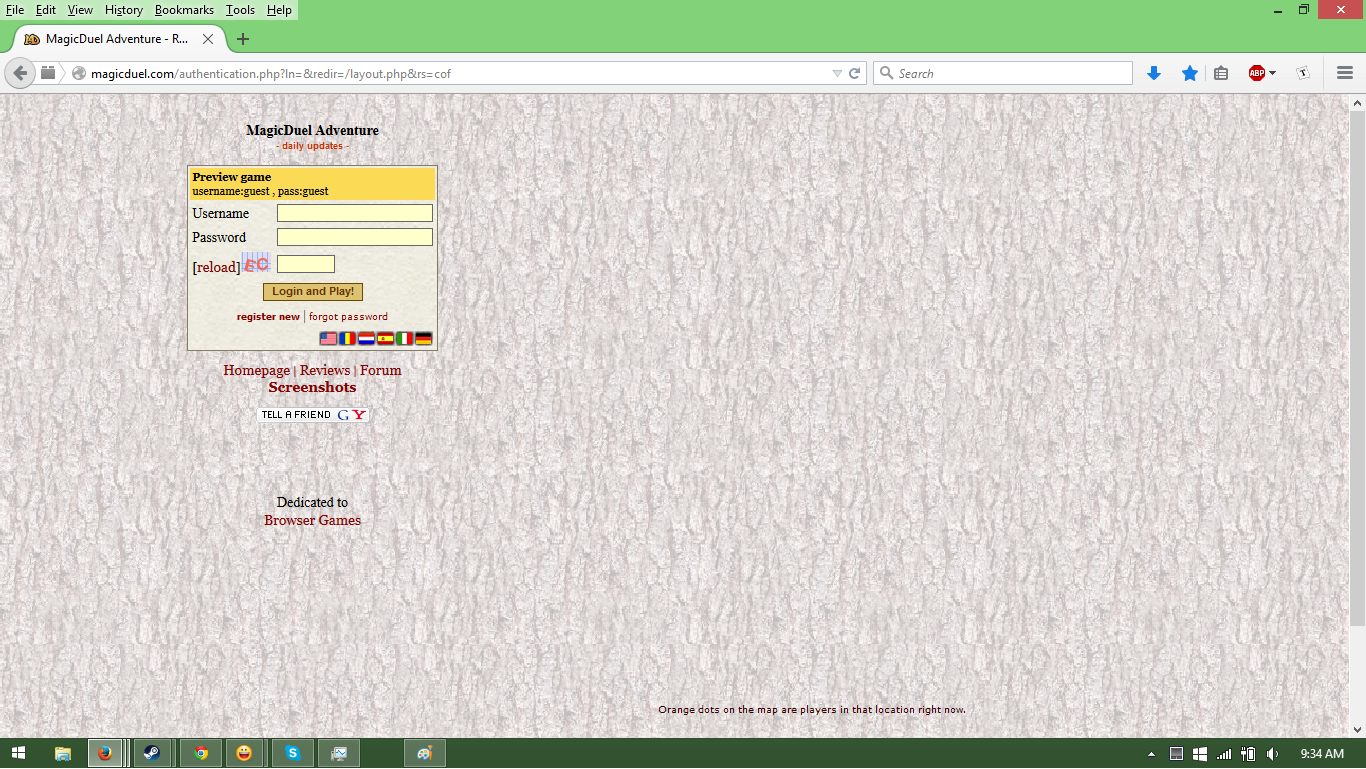Screen dimensions: 1366x769
Task: Select the Italian flag language icon
Action: coord(404,339)
